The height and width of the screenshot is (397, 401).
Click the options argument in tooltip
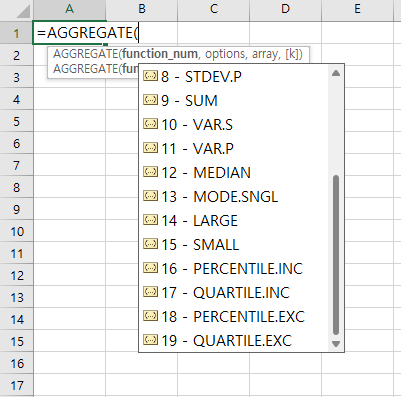click(225, 54)
